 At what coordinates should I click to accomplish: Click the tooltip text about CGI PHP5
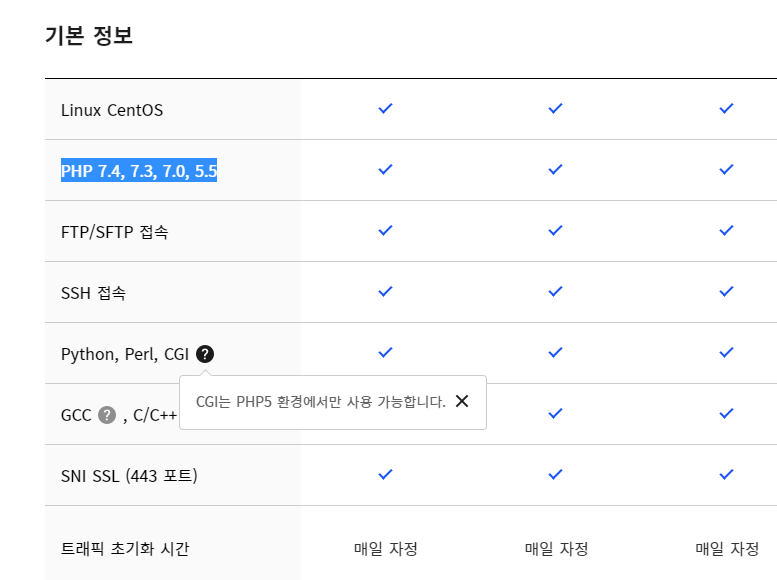click(321, 402)
